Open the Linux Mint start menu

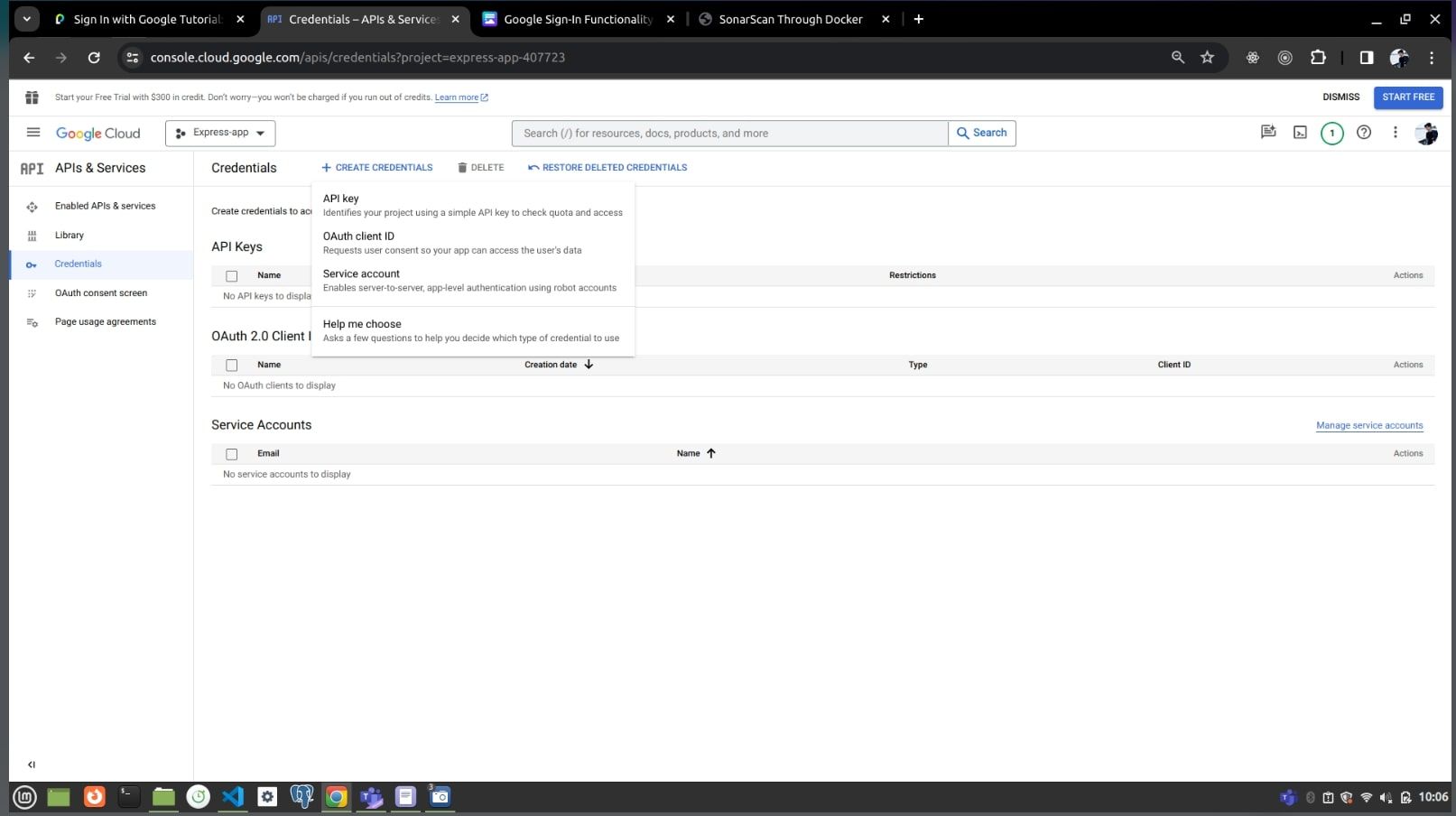(x=24, y=796)
